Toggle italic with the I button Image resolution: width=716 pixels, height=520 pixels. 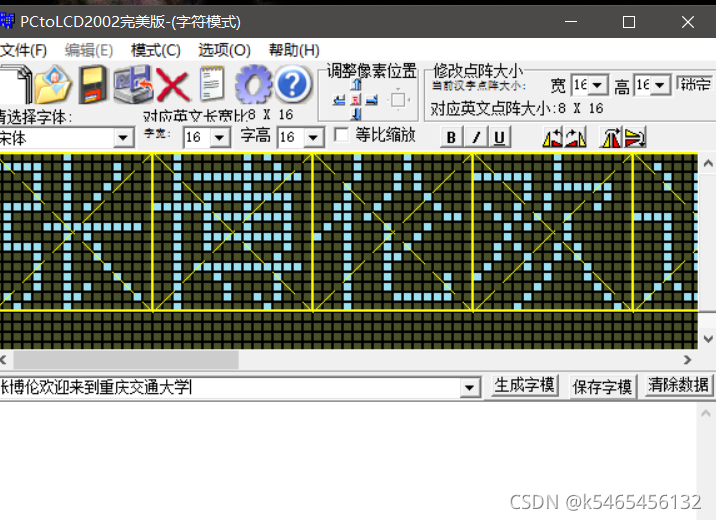tap(476, 137)
